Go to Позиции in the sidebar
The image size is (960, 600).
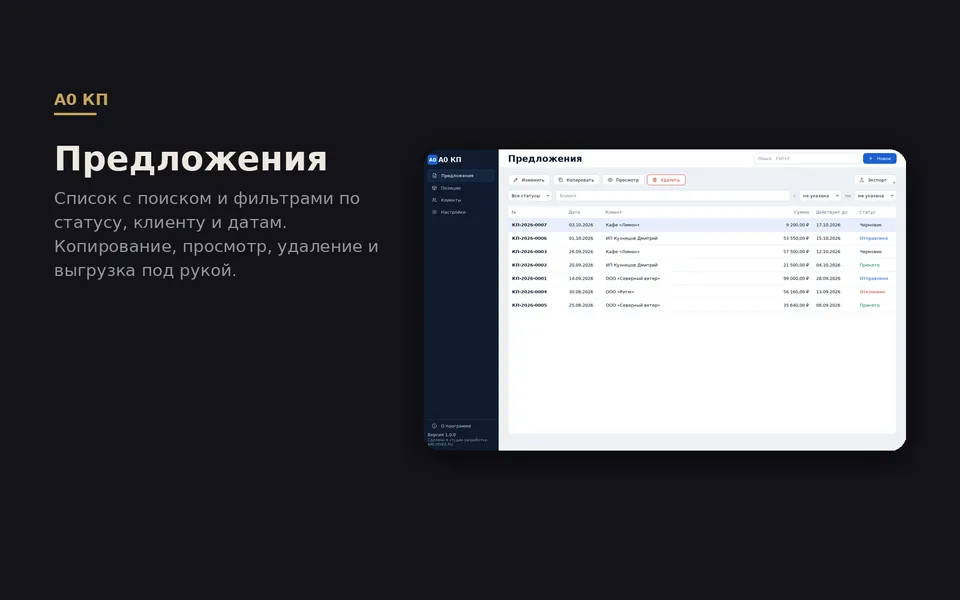(x=461, y=188)
